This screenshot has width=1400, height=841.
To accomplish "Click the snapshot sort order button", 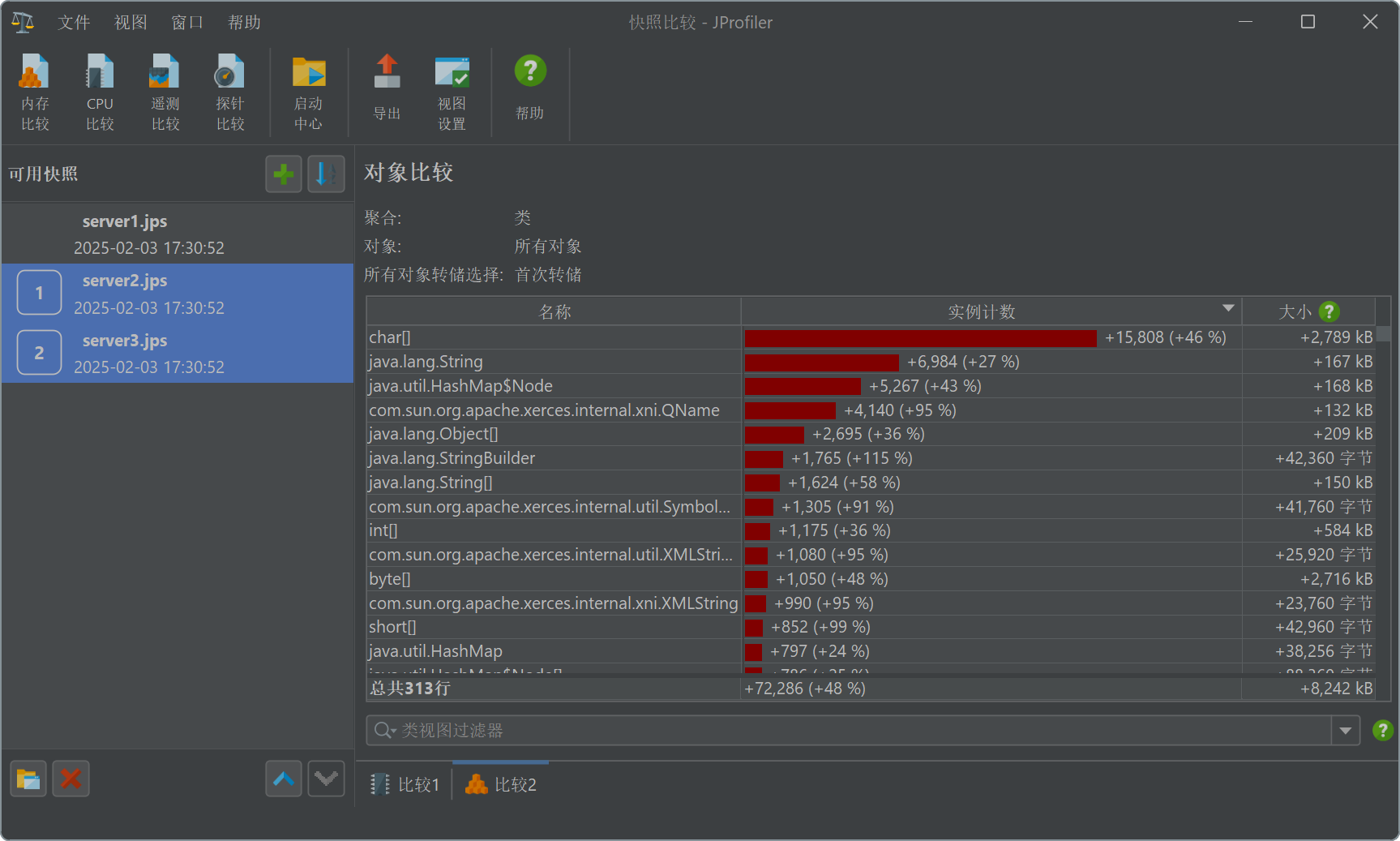I will (x=326, y=174).
